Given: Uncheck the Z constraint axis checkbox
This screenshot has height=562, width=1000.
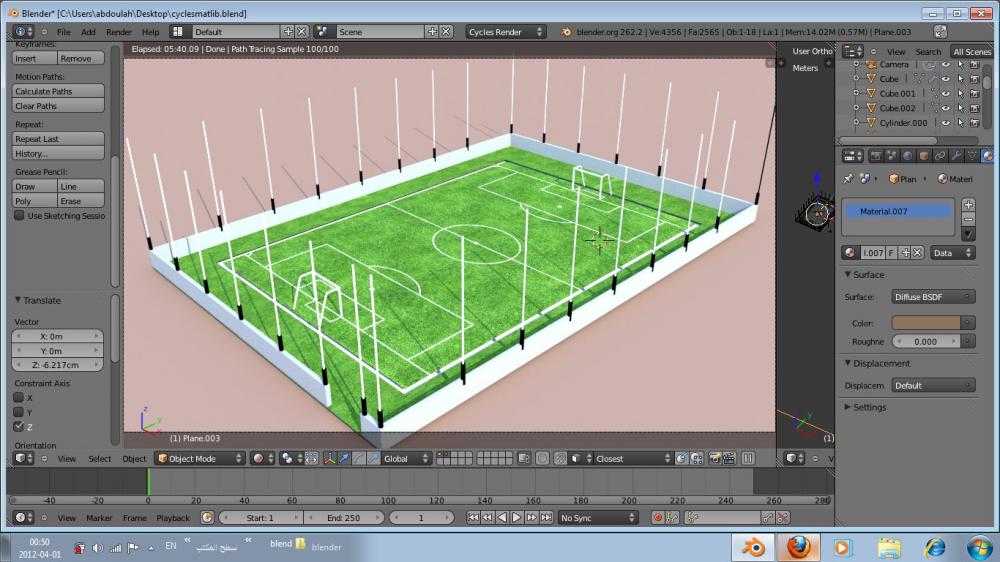Looking at the screenshot, I should click(x=18, y=426).
